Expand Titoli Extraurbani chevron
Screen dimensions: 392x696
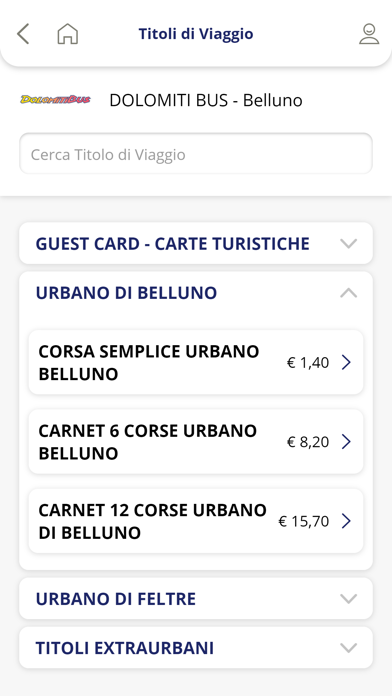(x=348, y=648)
